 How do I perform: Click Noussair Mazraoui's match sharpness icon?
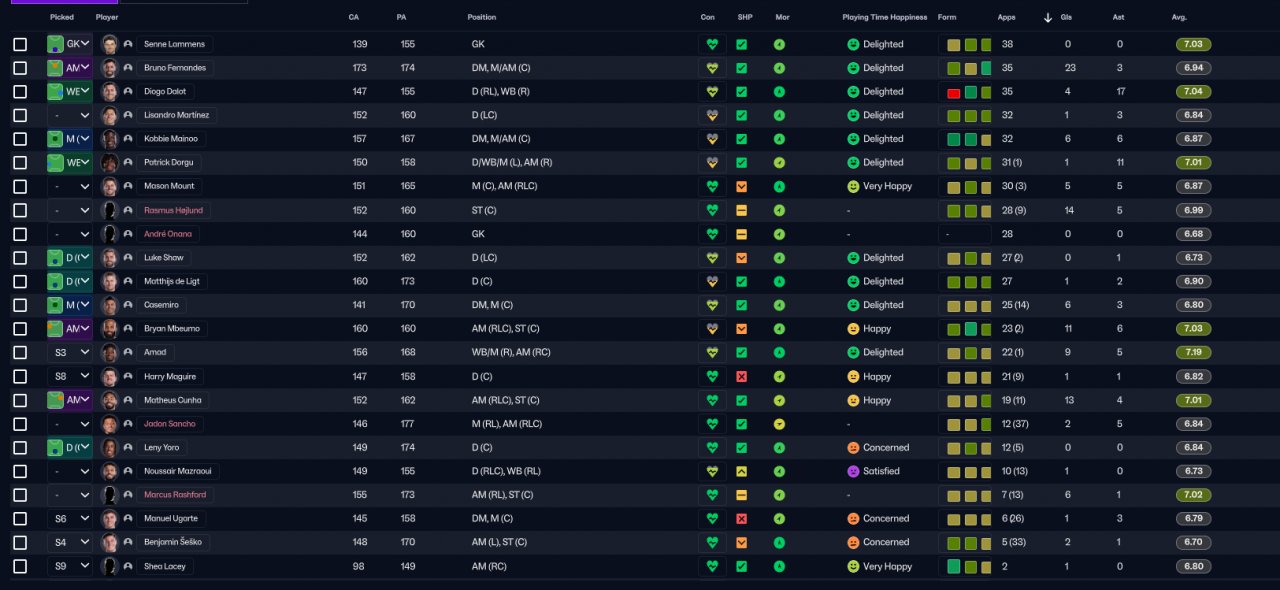coord(741,471)
